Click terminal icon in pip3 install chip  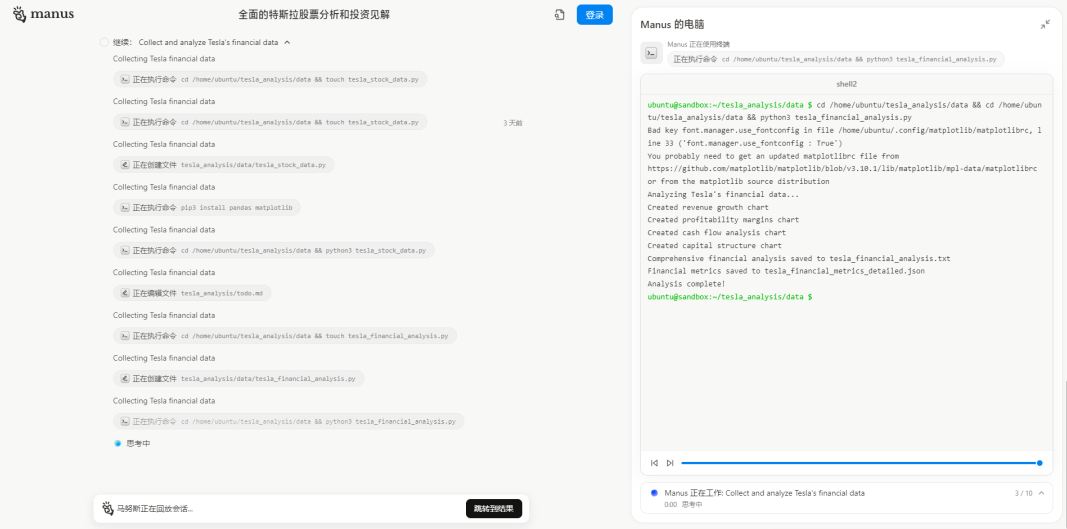(125, 208)
